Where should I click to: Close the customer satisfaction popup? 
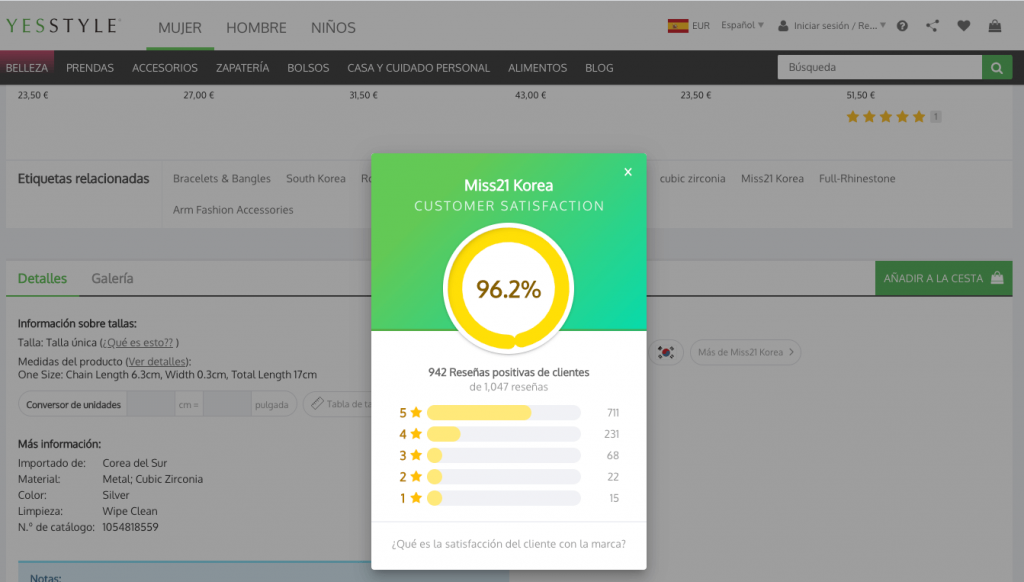click(x=628, y=172)
